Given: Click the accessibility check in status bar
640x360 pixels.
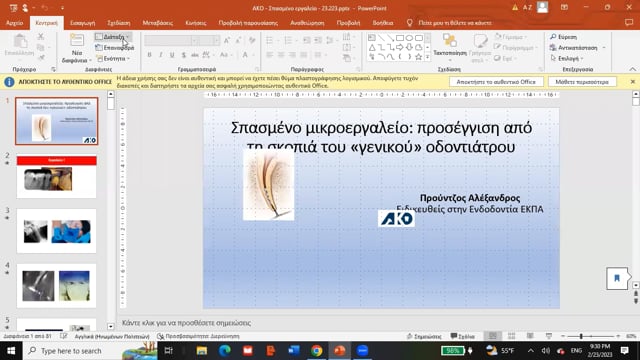Looking at the screenshot, I should pyautogui.click(x=198, y=336).
